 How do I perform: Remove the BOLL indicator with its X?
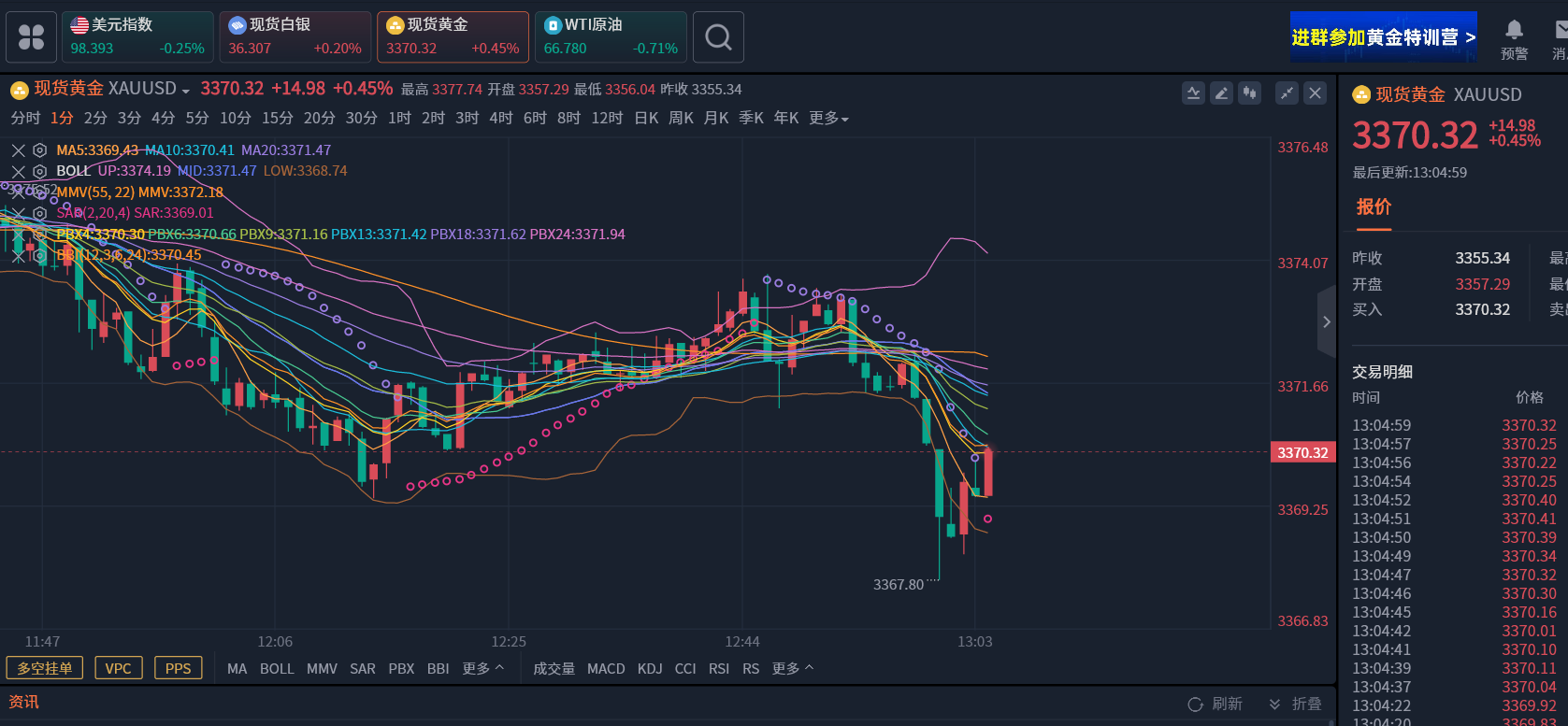click(x=18, y=171)
